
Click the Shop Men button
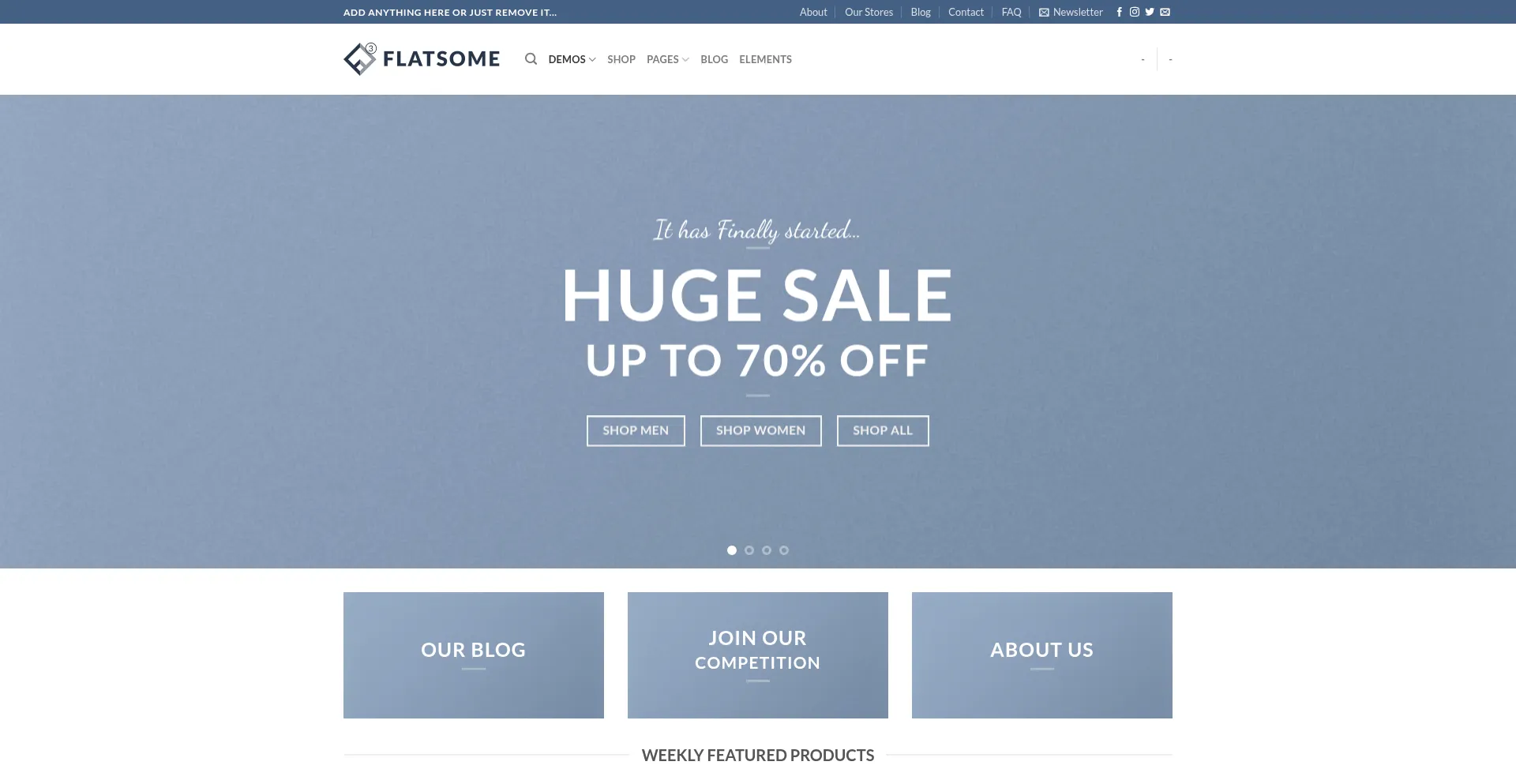pos(636,430)
